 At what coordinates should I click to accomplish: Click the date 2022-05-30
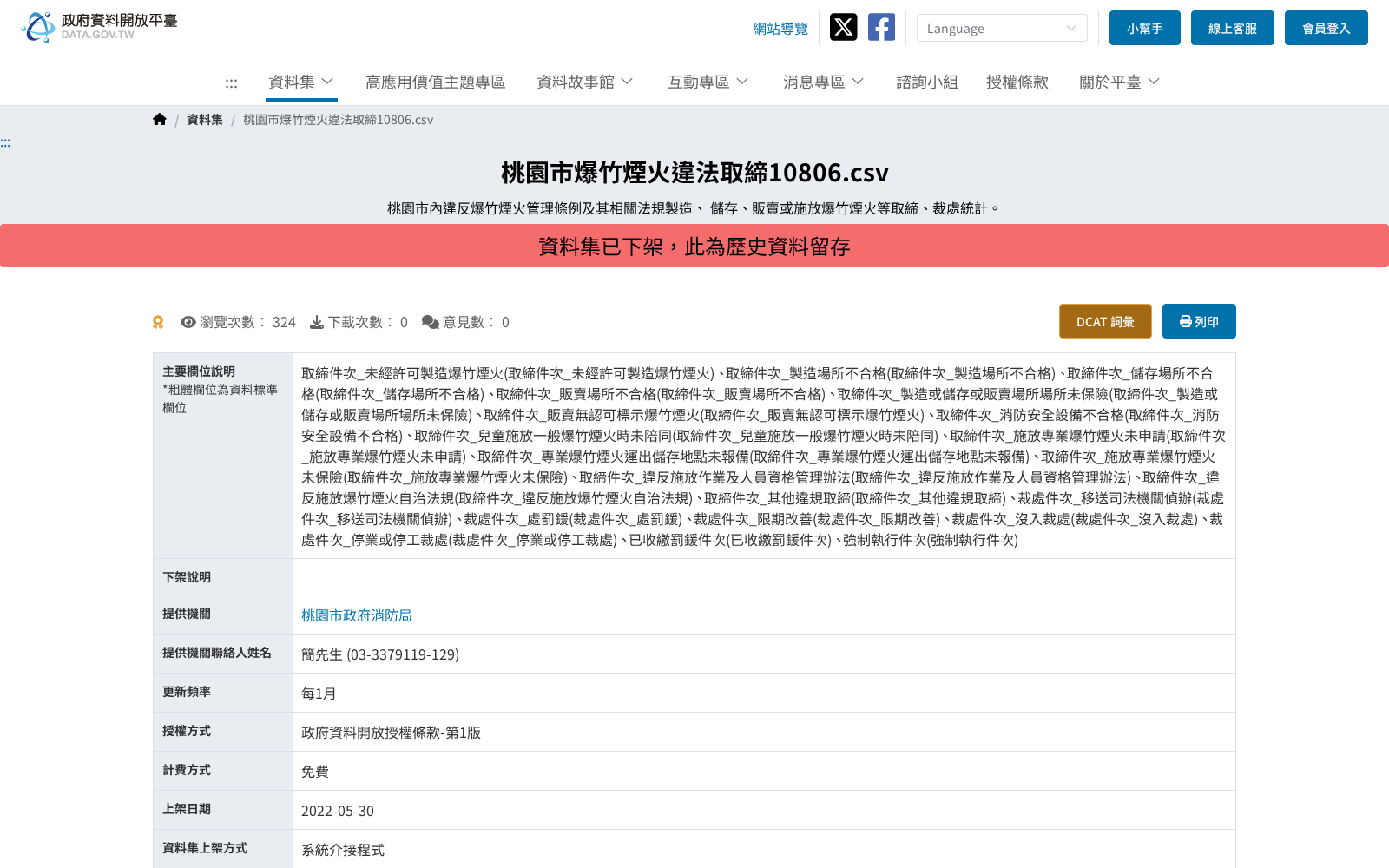click(x=338, y=811)
